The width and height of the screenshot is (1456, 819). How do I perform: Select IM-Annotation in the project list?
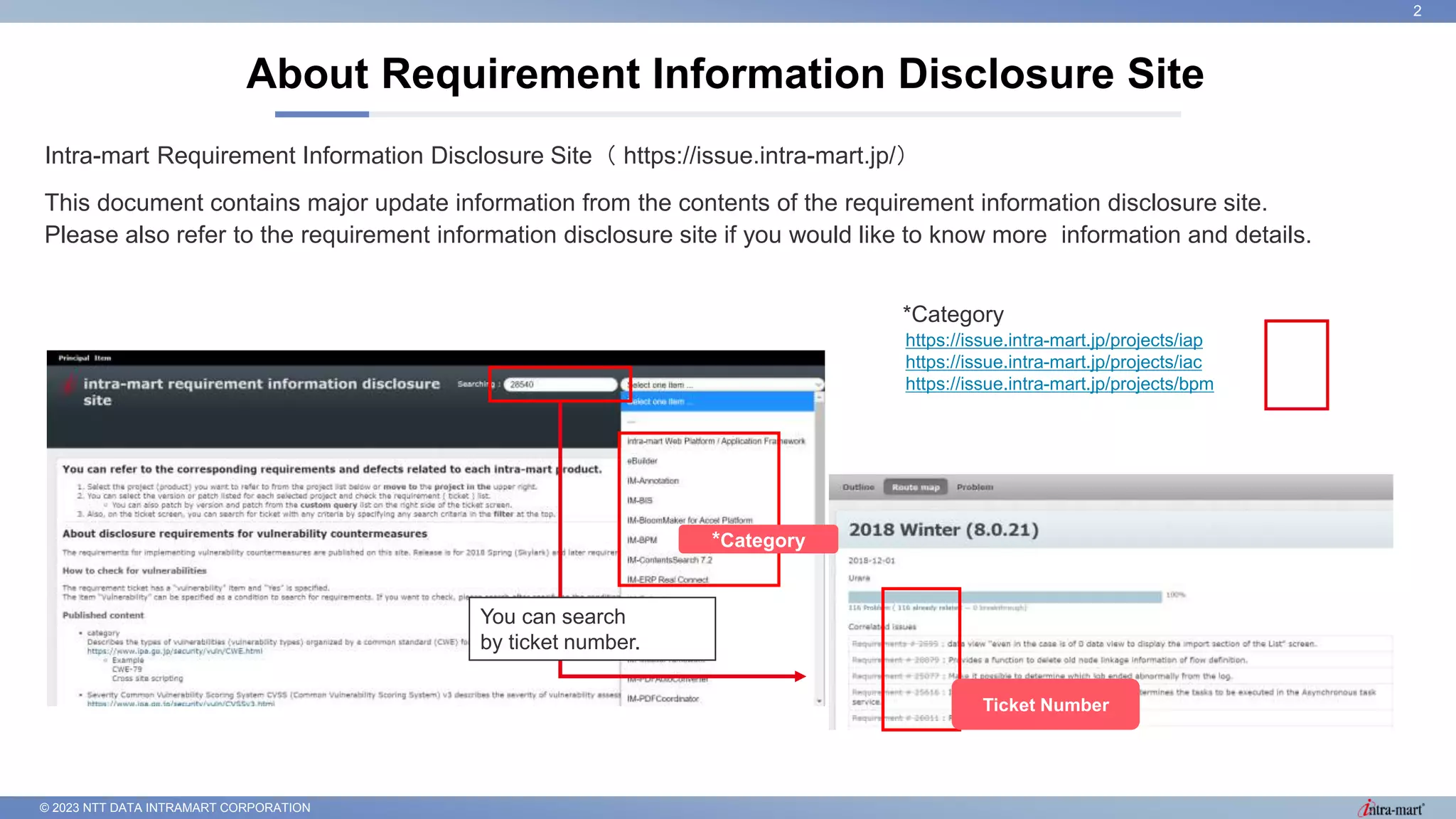[653, 481]
